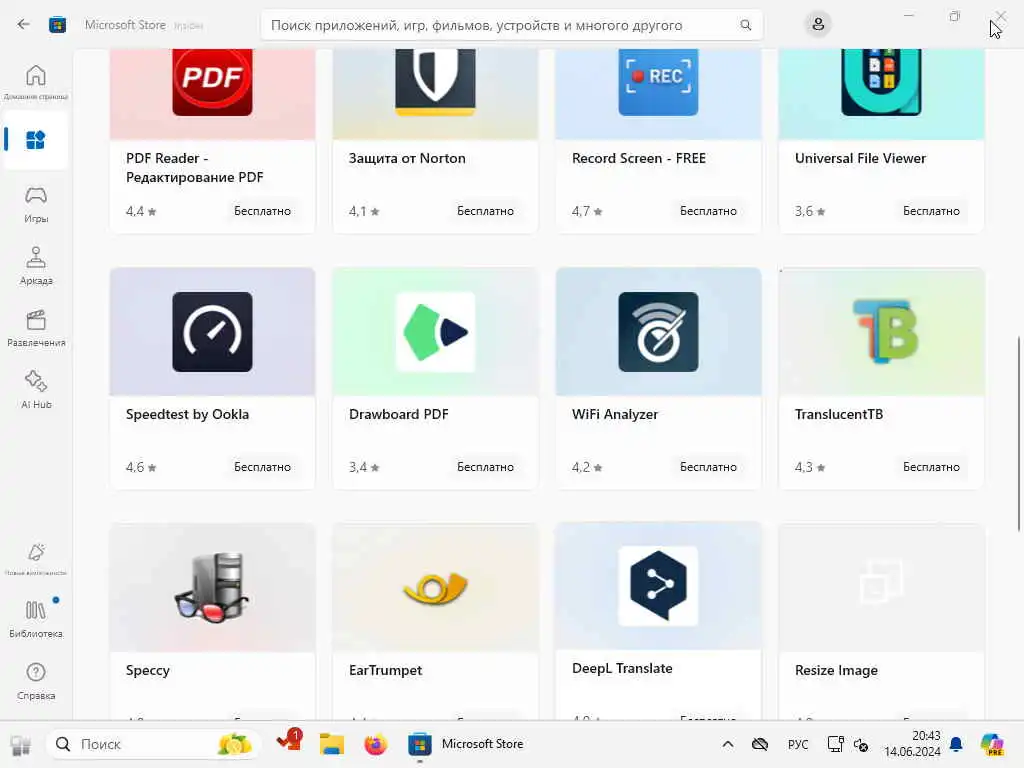Open Speccy app icon
Screen dimensions: 1024x768
(x=212, y=586)
